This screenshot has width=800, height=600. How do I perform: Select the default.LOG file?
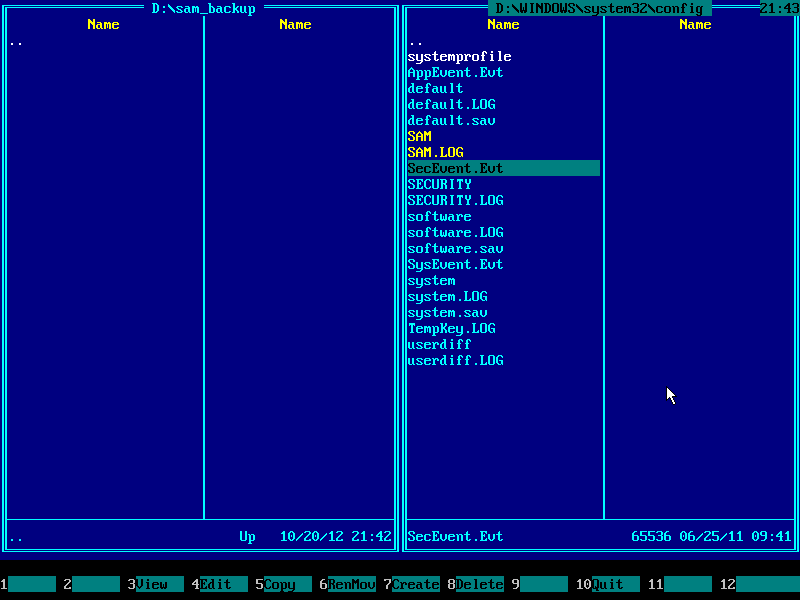[x=452, y=104]
